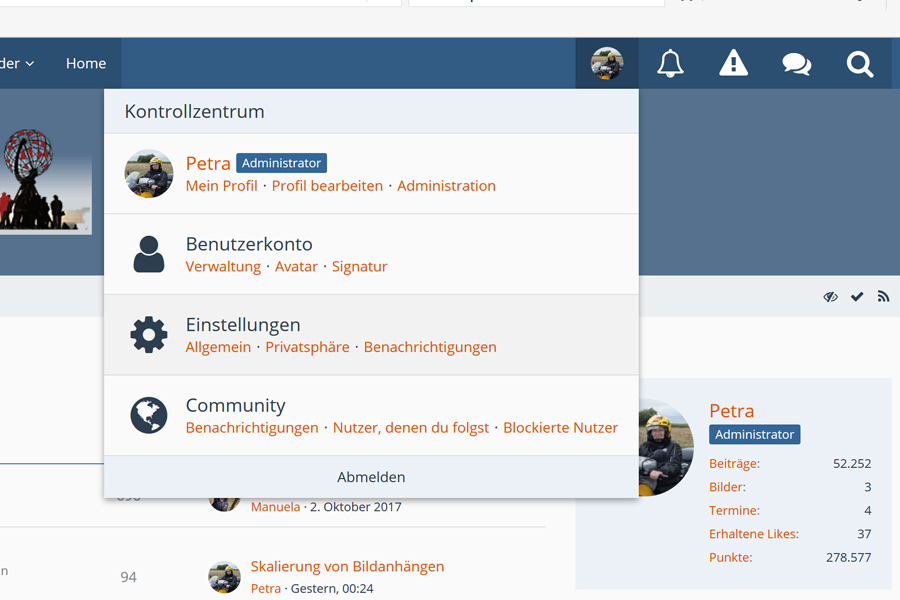900x600 pixels.
Task: Open Profil bearbeiten link
Action: pos(327,186)
